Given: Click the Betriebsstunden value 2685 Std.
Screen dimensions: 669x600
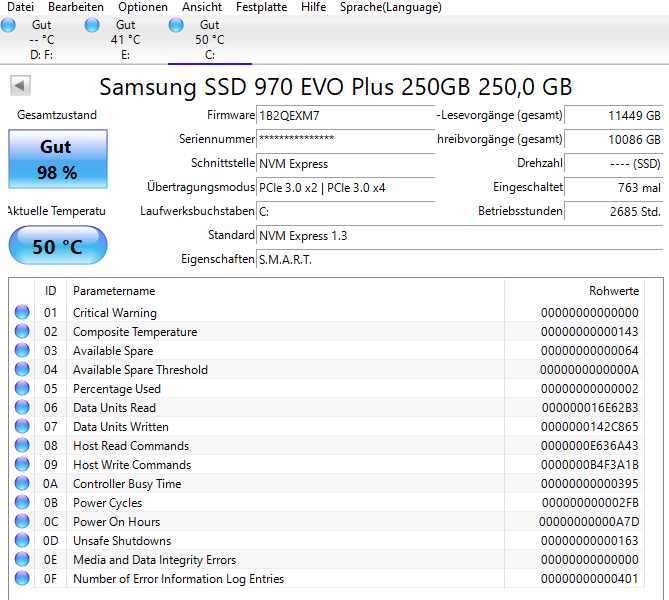Looking at the screenshot, I should pyautogui.click(x=614, y=211).
